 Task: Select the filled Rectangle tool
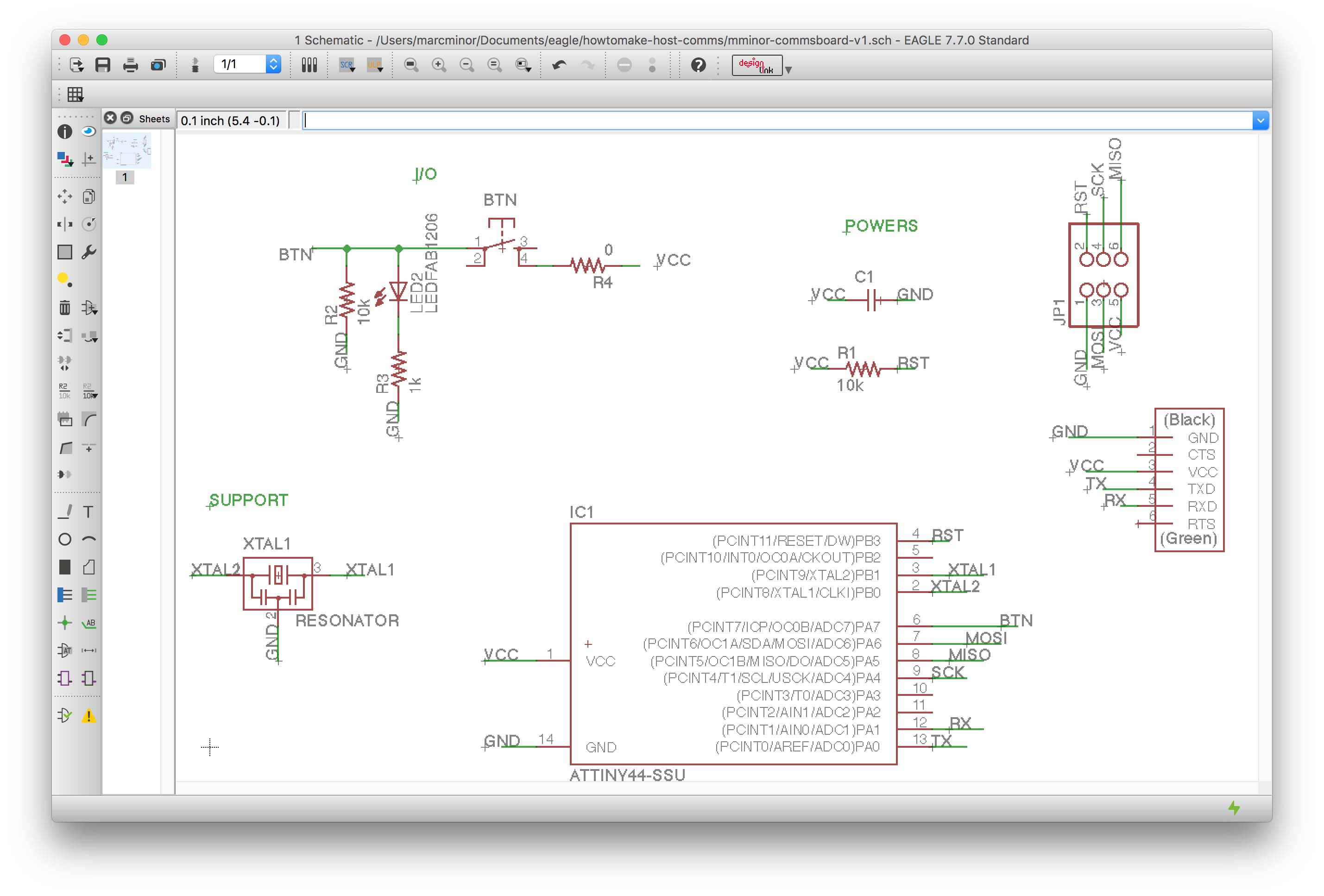tap(65, 568)
